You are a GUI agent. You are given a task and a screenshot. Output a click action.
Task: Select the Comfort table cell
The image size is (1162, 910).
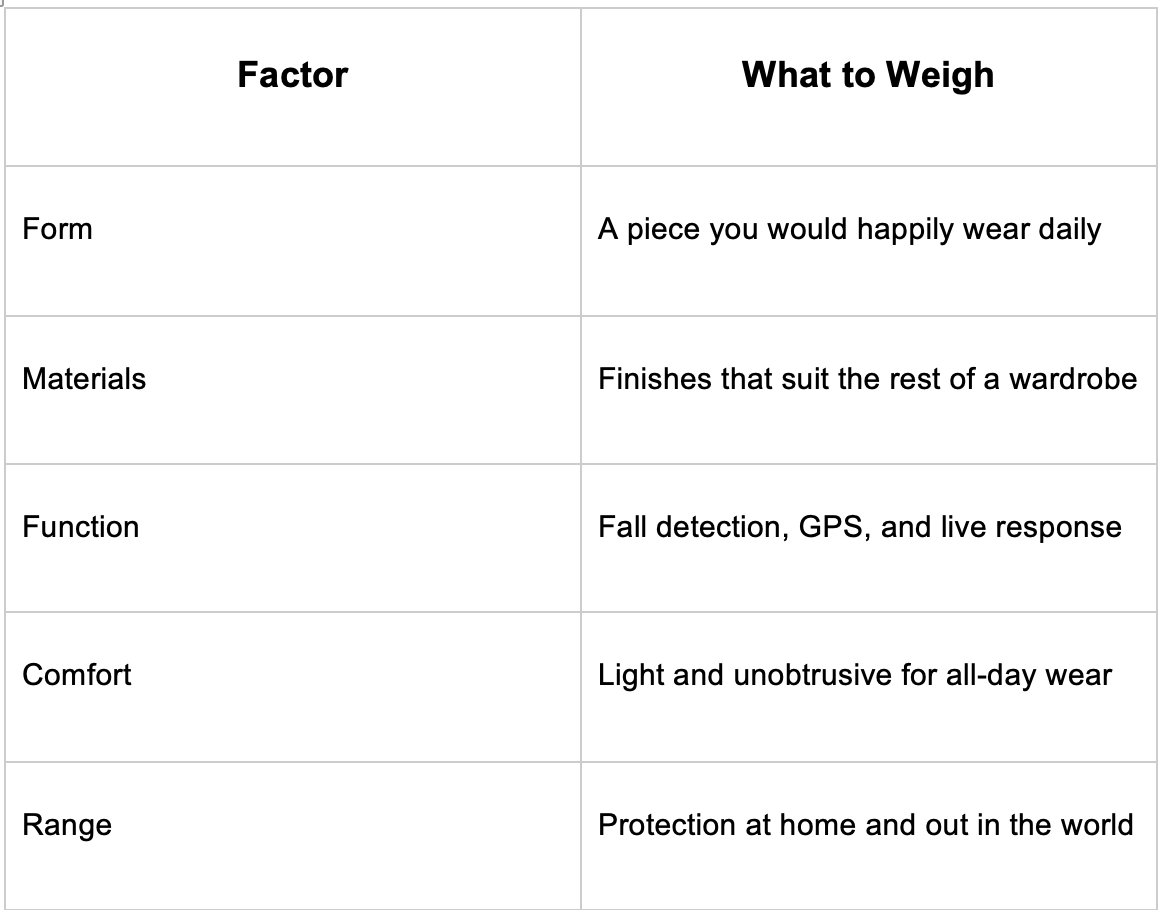[x=293, y=687]
